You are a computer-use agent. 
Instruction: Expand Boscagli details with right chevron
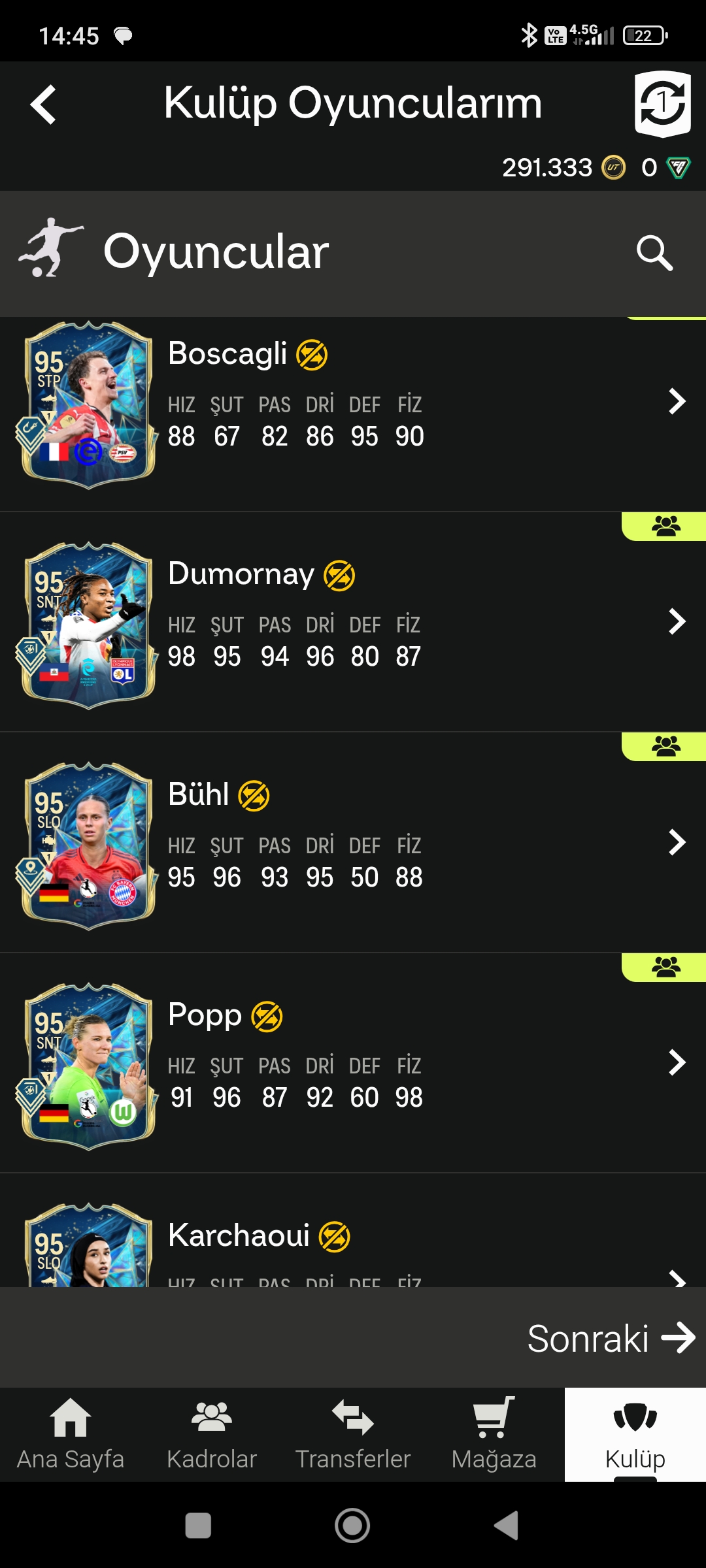(x=677, y=401)
